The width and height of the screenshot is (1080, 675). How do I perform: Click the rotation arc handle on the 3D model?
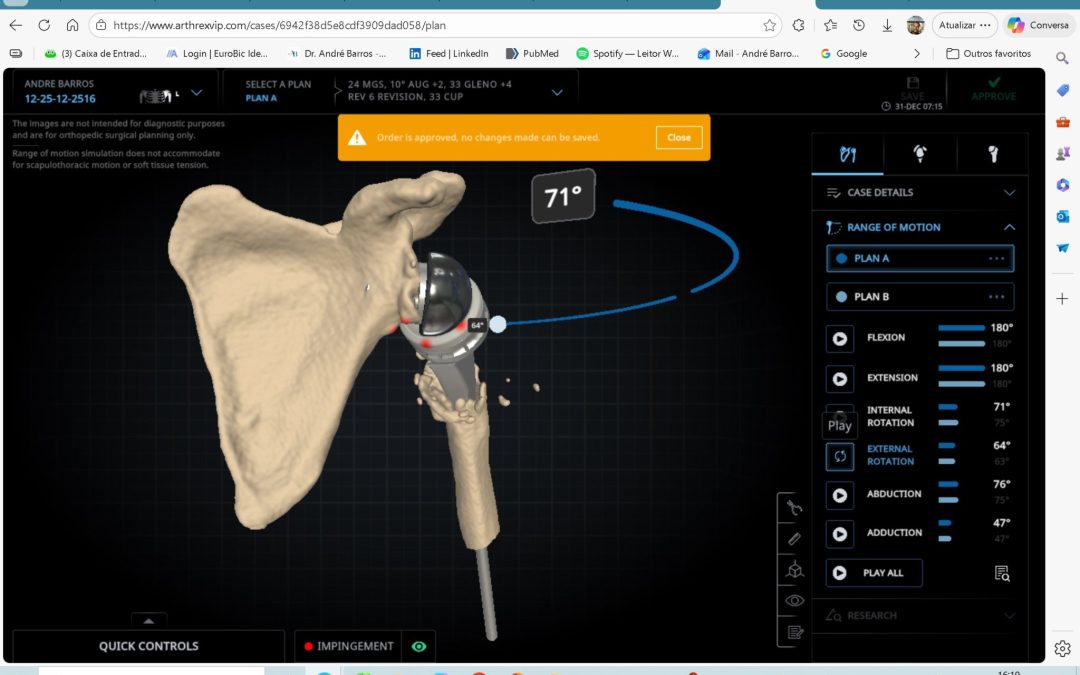pyautogui.click(x=498, y=324)
